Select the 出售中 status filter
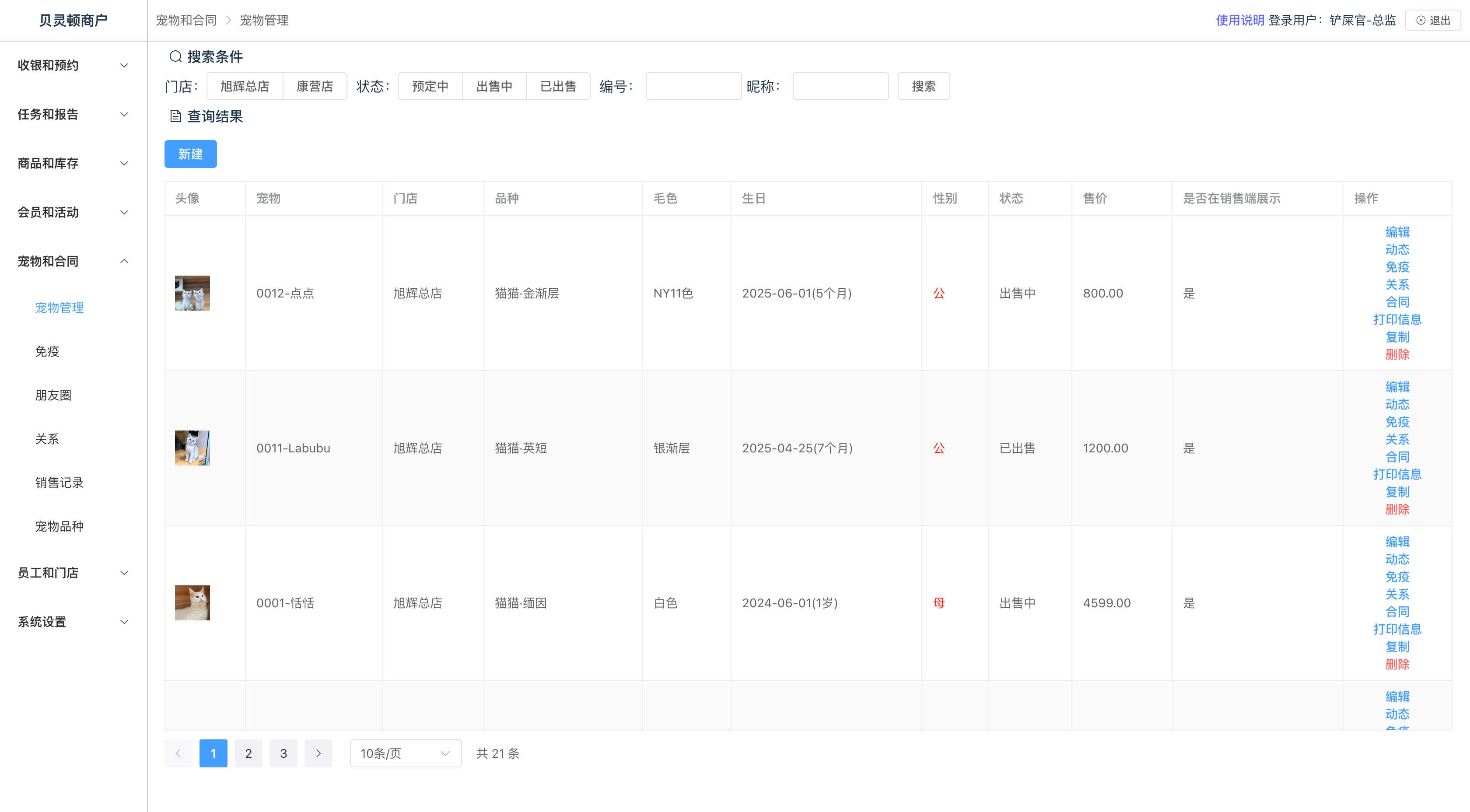Viewport: 1470px width, 812px height. [494, 86]
